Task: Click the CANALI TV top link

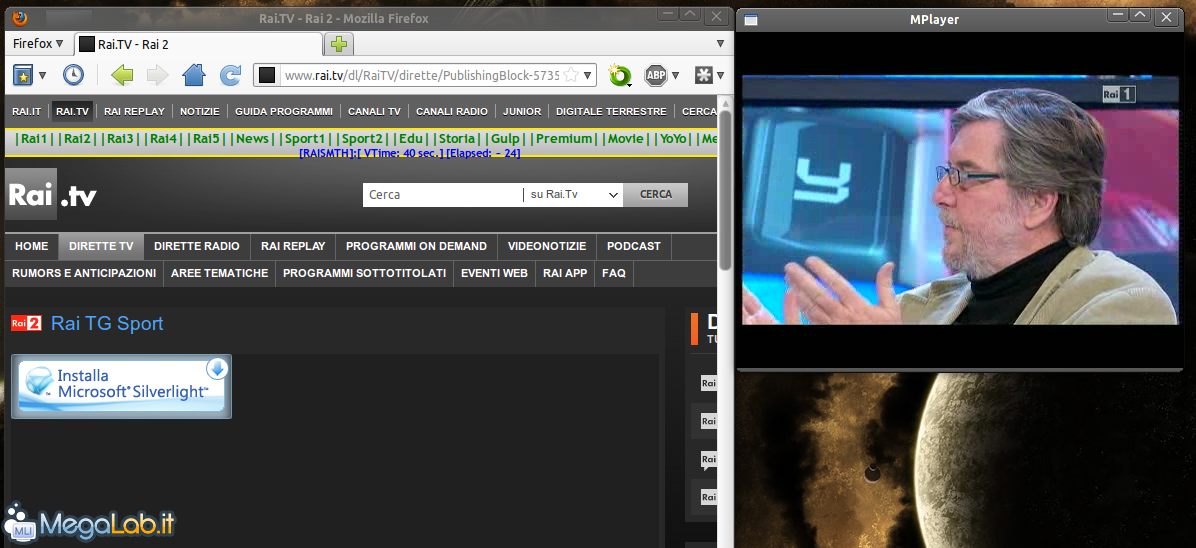Action: (x=374, y=111)
